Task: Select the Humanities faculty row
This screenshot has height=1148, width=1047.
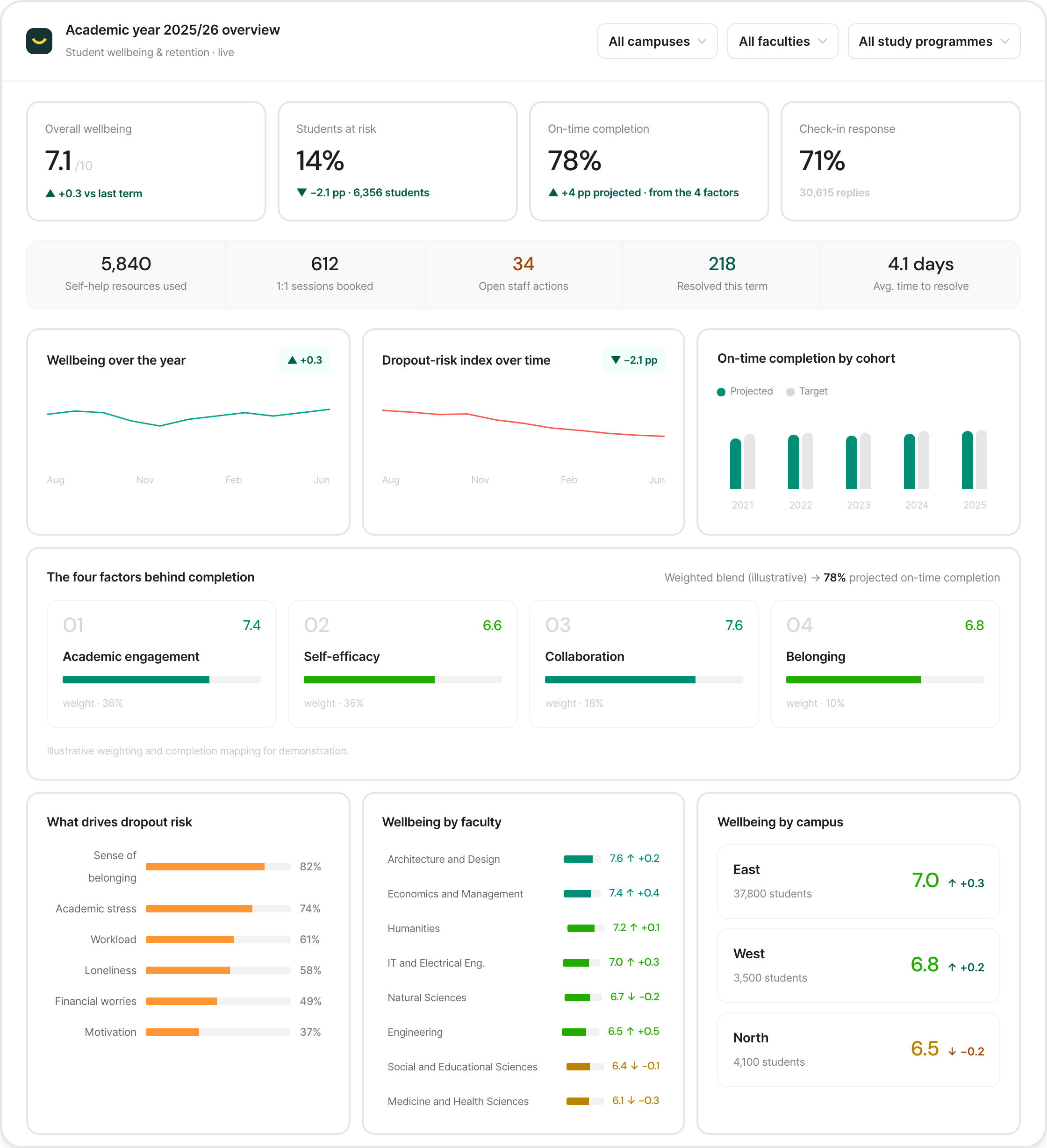Action: click(x=523, y=928)
